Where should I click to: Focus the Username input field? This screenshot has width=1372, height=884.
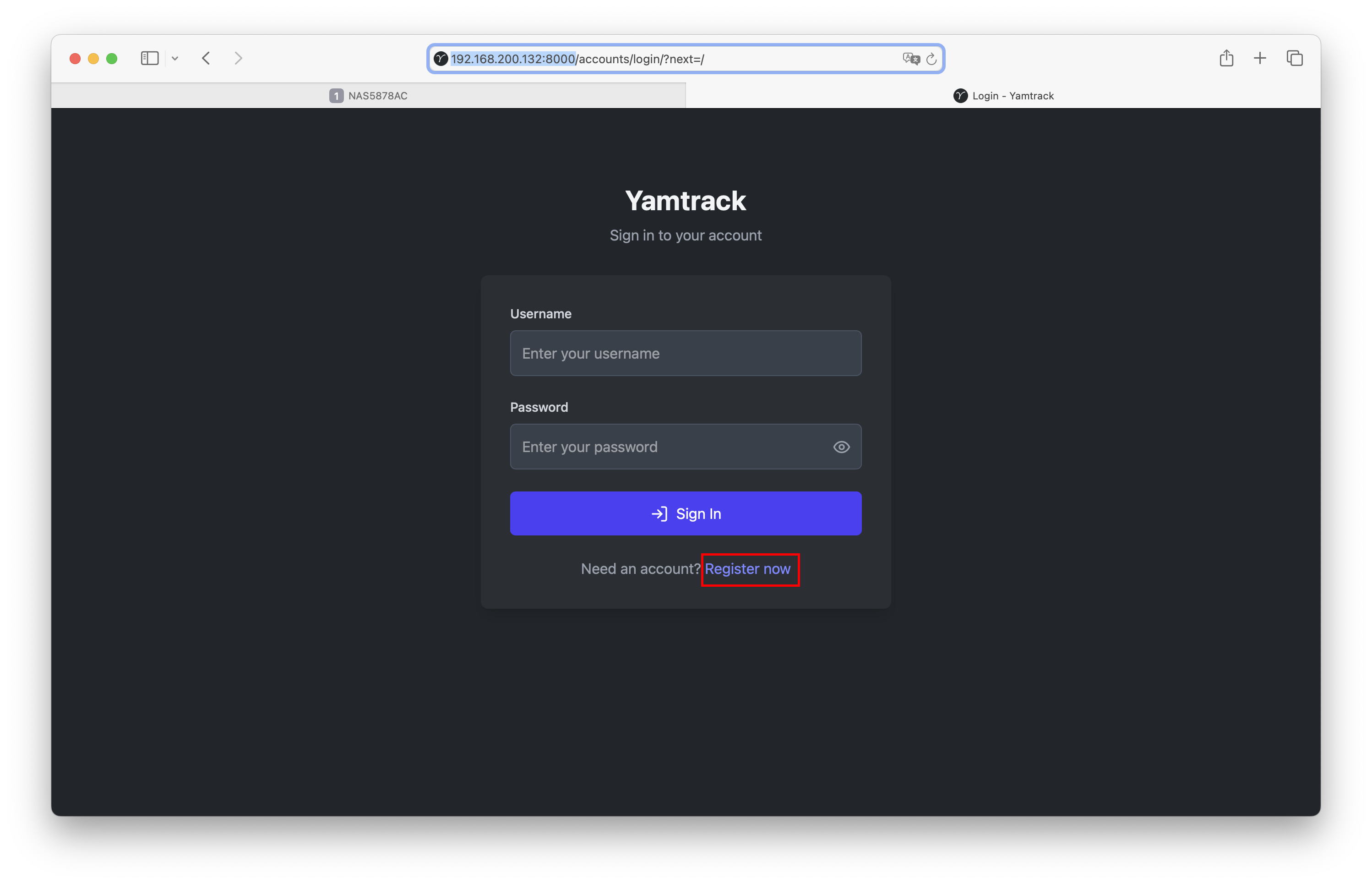[685, 353]
